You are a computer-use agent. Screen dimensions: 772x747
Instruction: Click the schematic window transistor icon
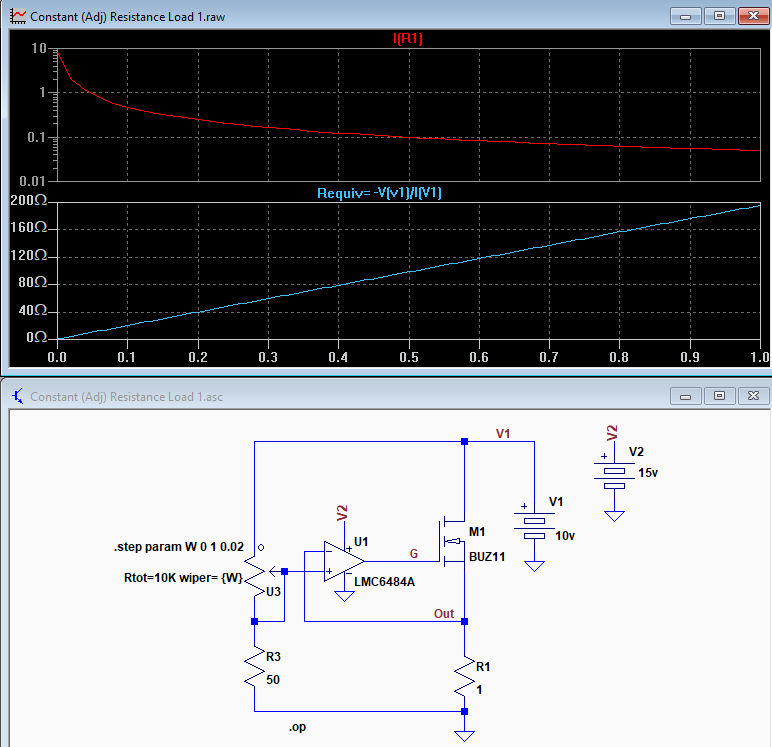click(18, 396)
